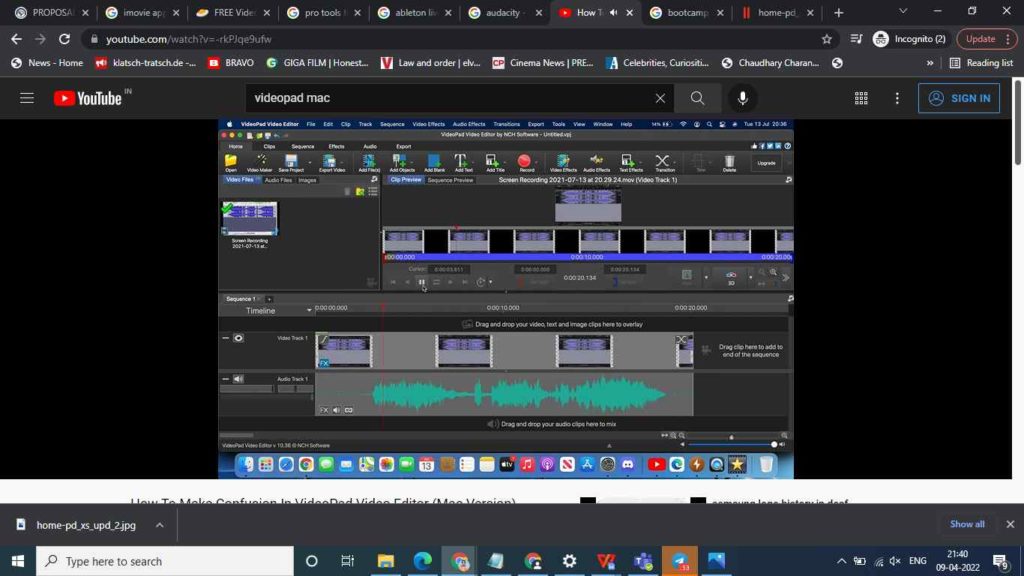Viewport: 1024px width, 576px height.
Task: Mute Audio Track 1 with its speaker icon
Action: (x=238, y=379)
